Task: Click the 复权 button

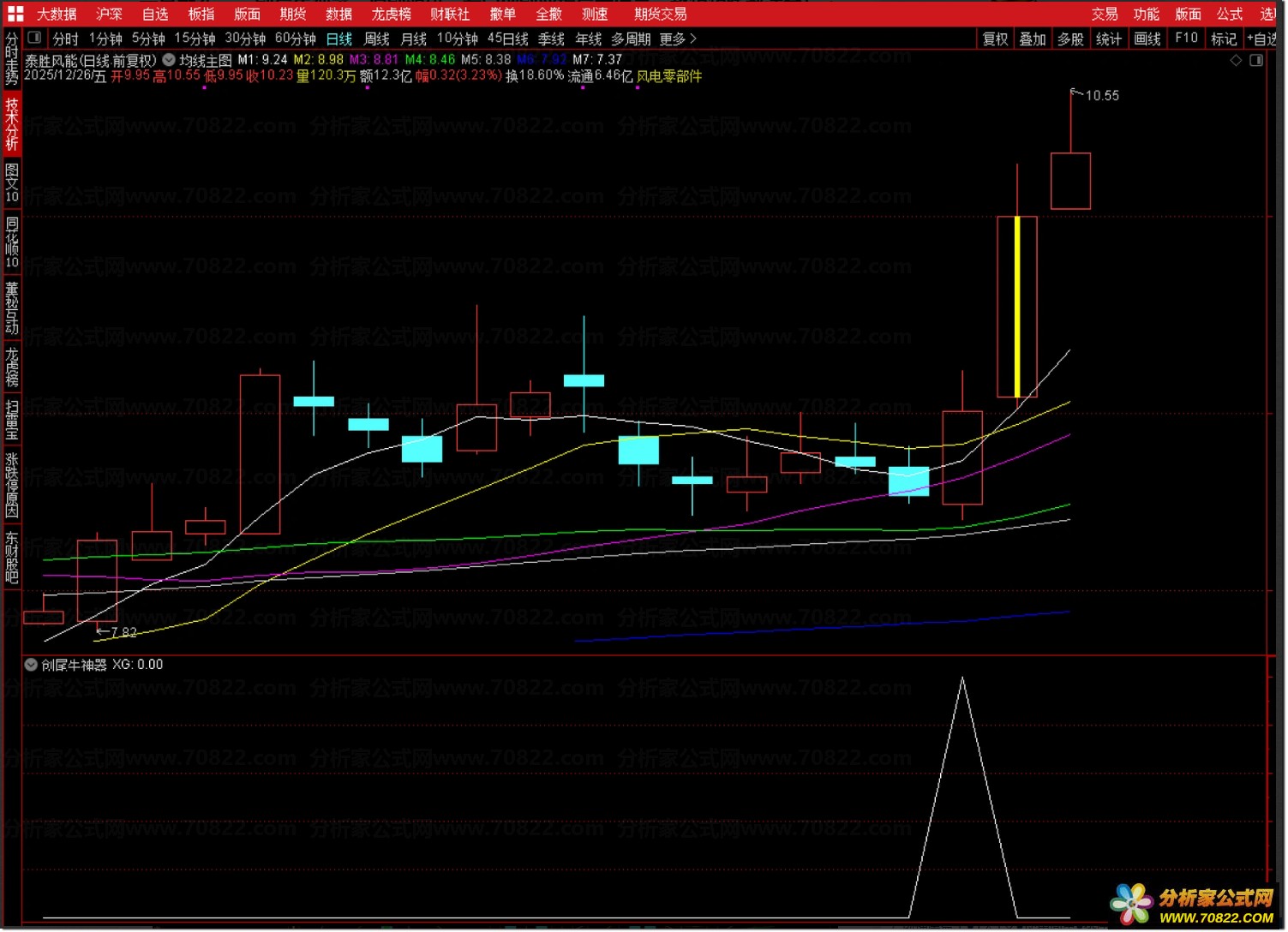Action: tap(995, 39)
